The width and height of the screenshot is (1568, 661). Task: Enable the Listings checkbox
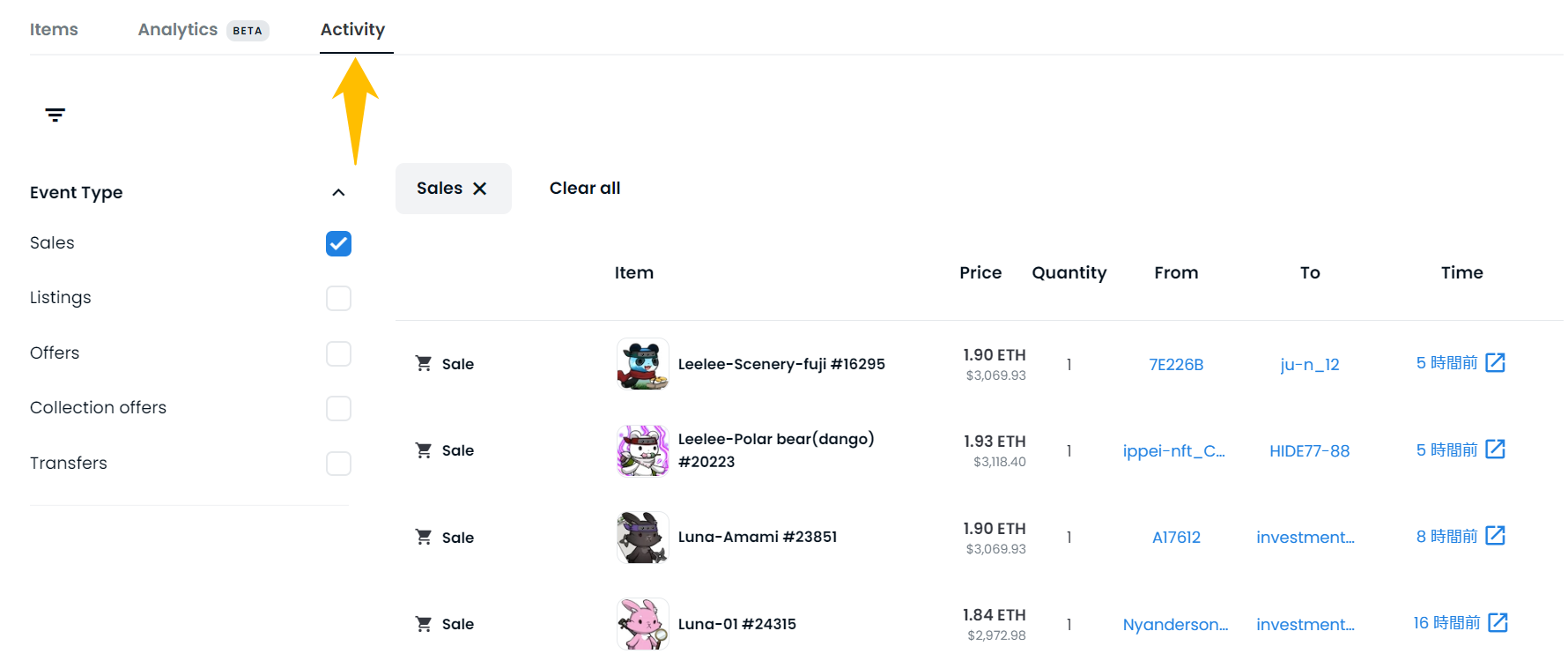pos(338,298)
